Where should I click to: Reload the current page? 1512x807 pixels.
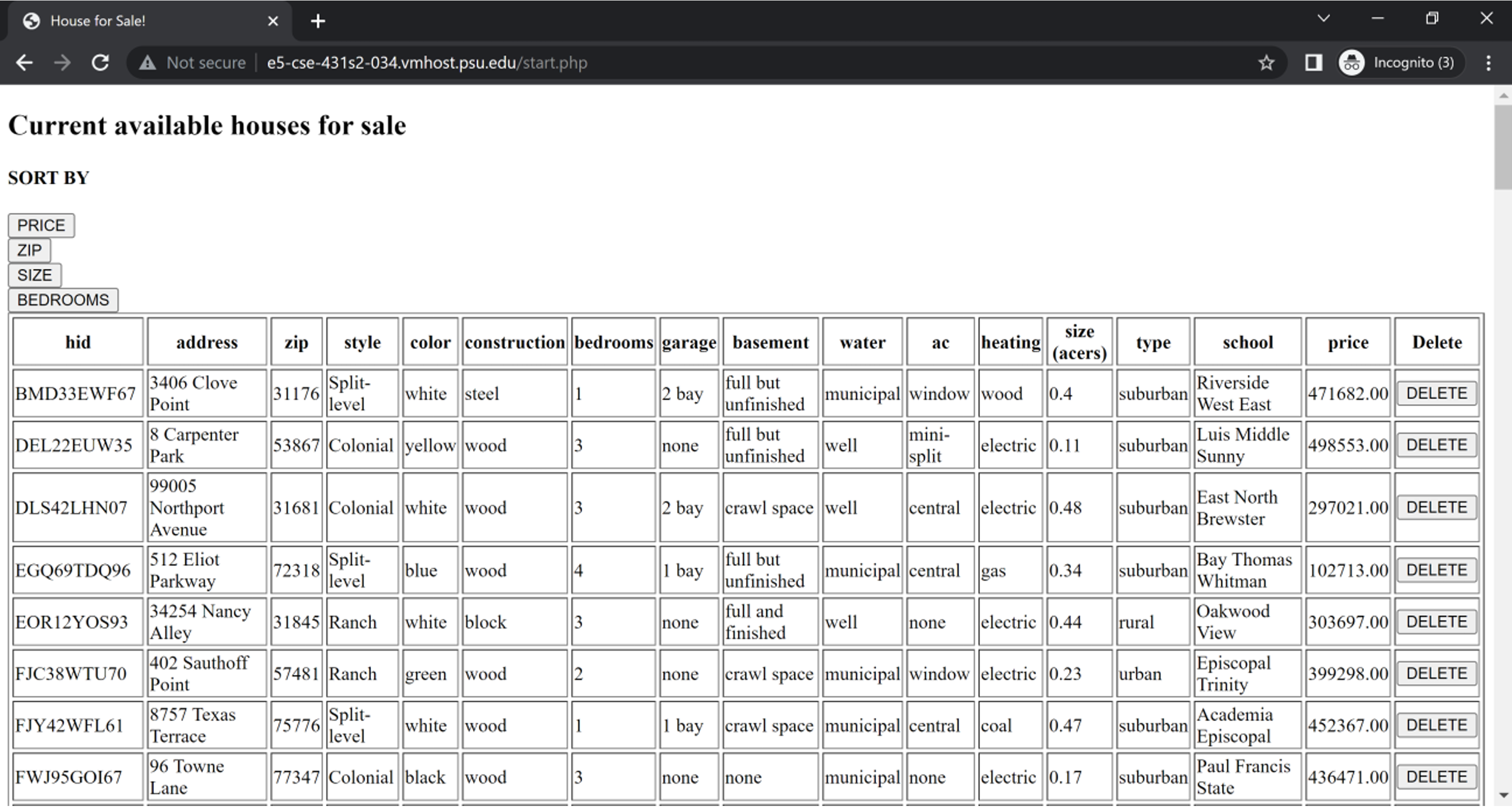(x=101, y=63)
